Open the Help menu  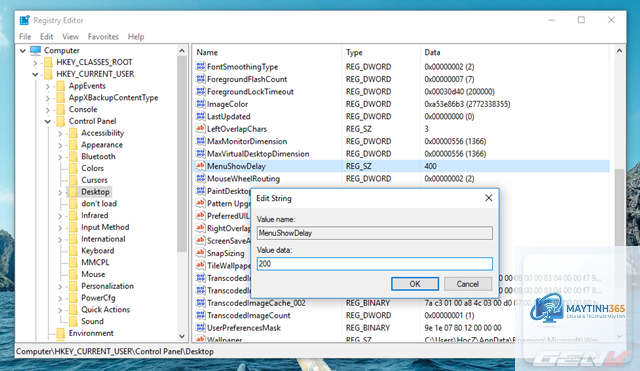(x=136, y=37)
